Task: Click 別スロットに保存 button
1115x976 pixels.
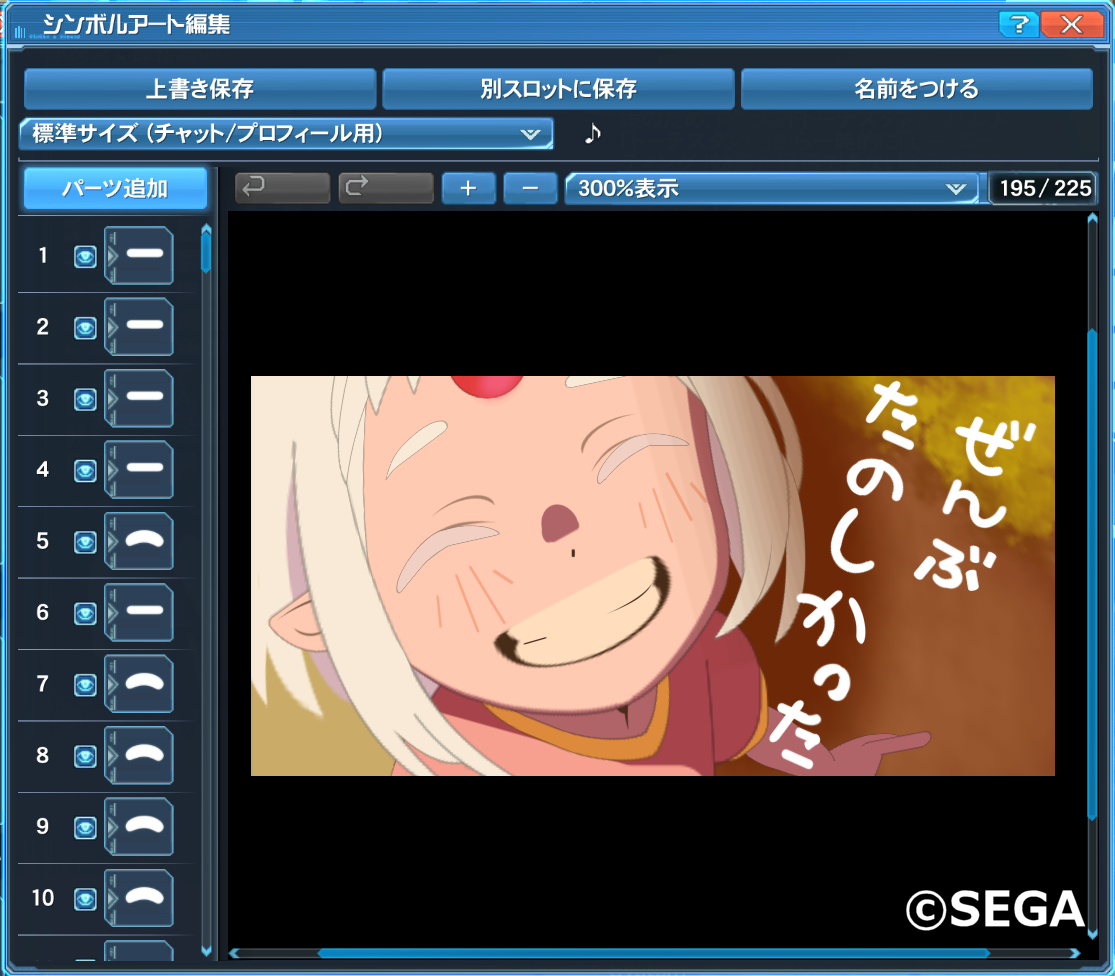Action: point(558,89)
